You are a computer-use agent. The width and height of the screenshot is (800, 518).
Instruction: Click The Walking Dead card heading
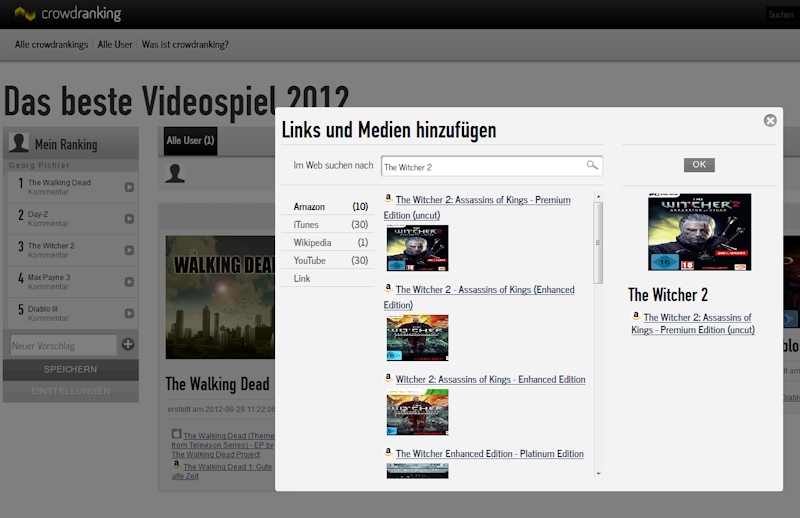click(x=217, y=384)
